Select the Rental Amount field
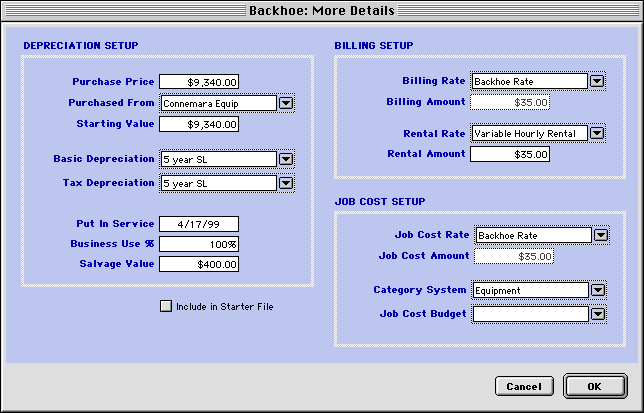The width and height of the screenshot is (644, 413). tap(510, 154)
